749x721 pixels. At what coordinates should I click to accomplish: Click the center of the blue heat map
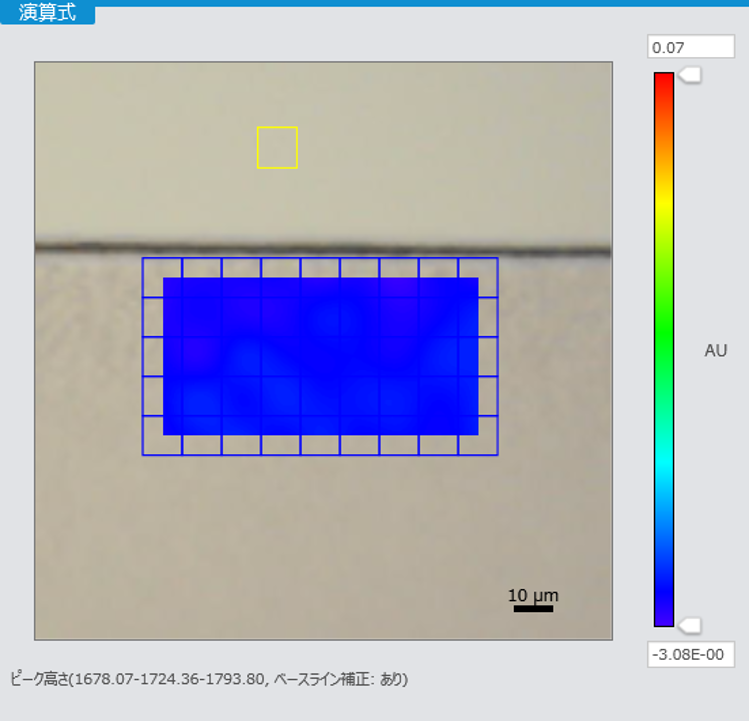pyautogui.click(x=320, y=356)
